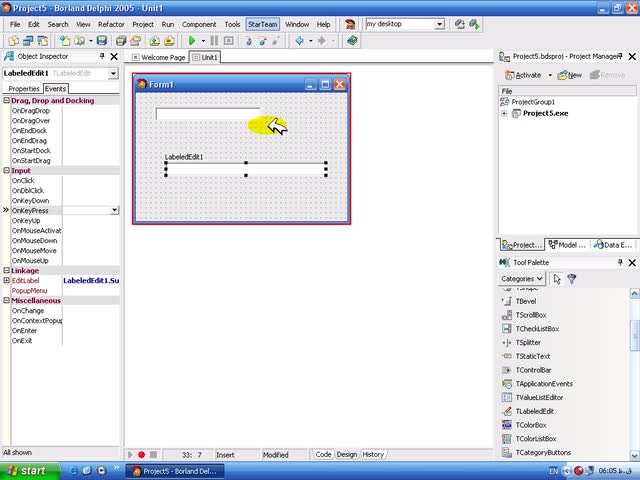This screenshot has width=640, height=480.
Task: Click the EN language indicator in system tray
Action: coord(553,471)
